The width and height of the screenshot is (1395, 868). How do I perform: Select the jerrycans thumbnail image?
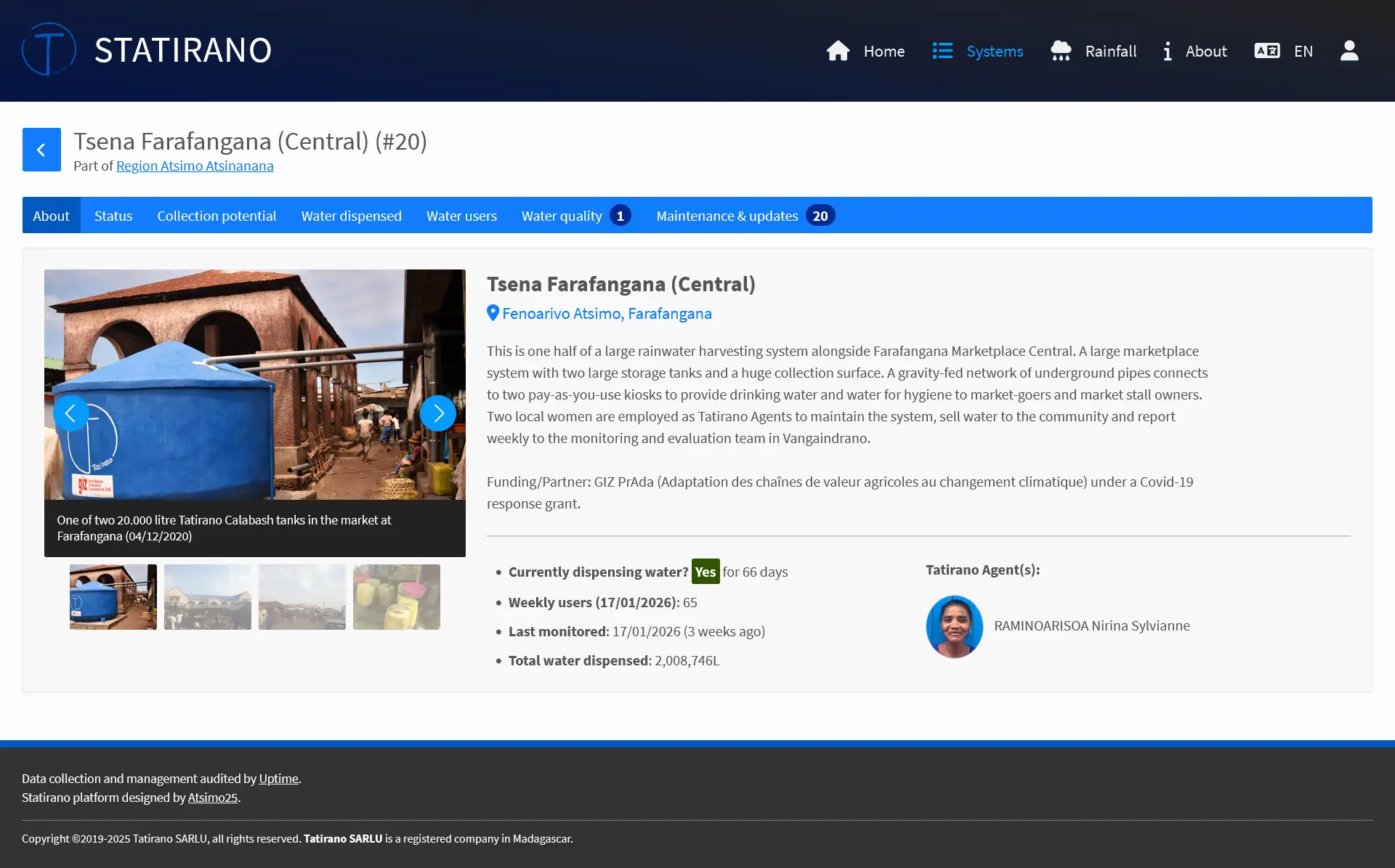(x=396, y=597)
